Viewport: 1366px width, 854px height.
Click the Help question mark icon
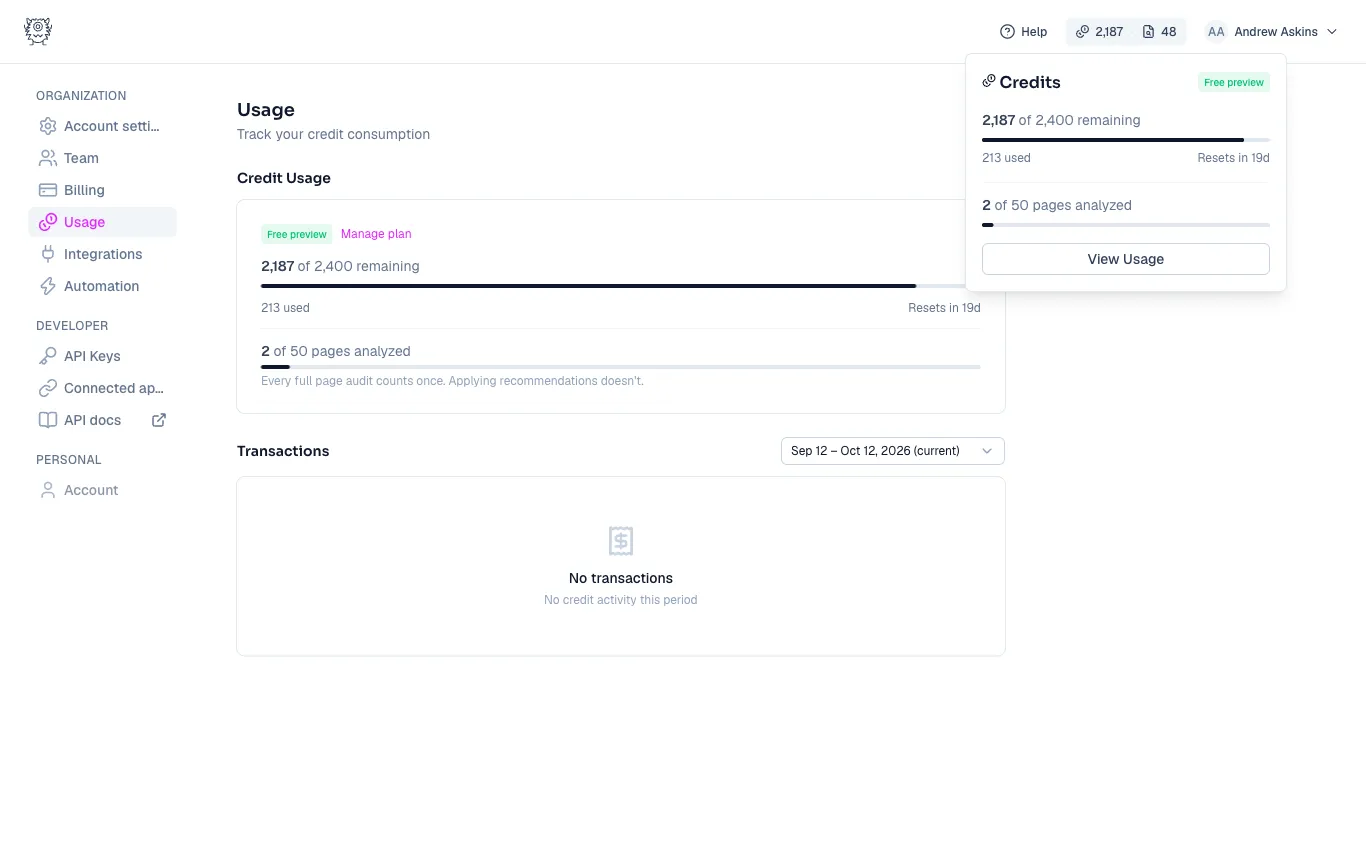[1007, 32]
